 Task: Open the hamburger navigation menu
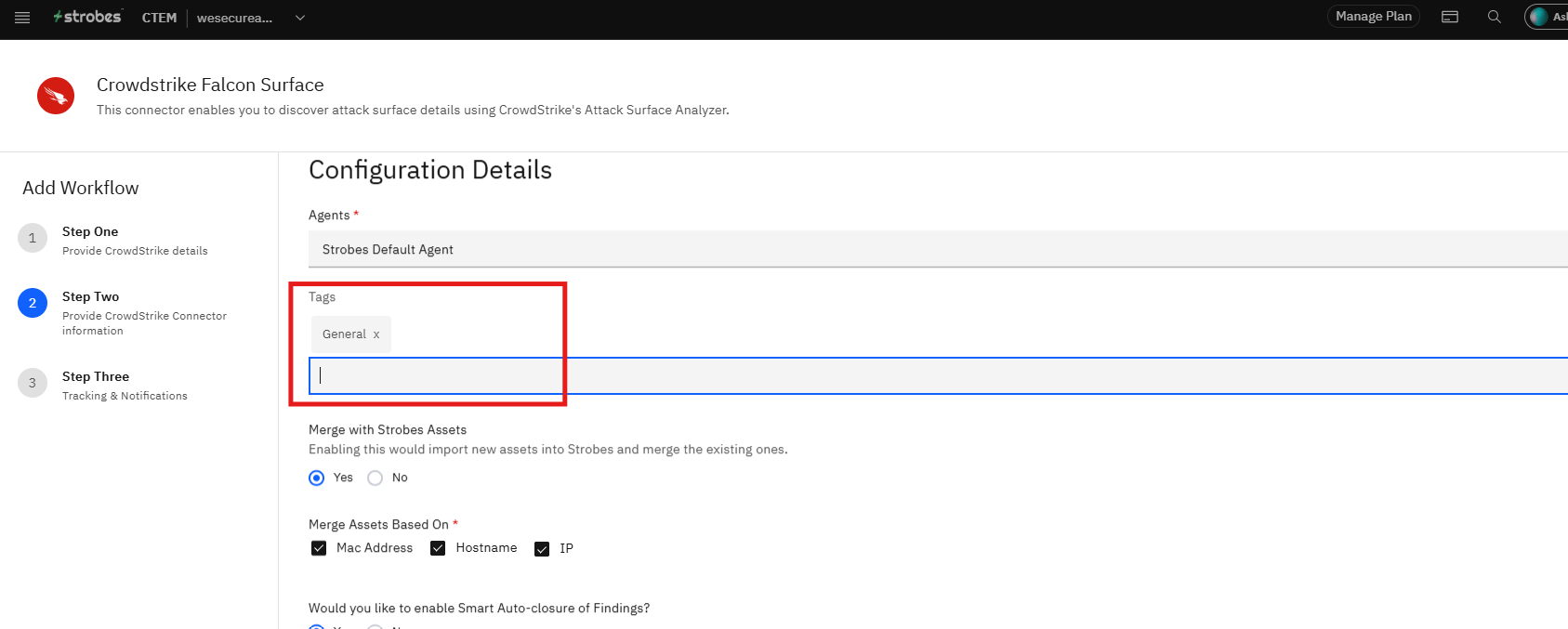(22, 18)
